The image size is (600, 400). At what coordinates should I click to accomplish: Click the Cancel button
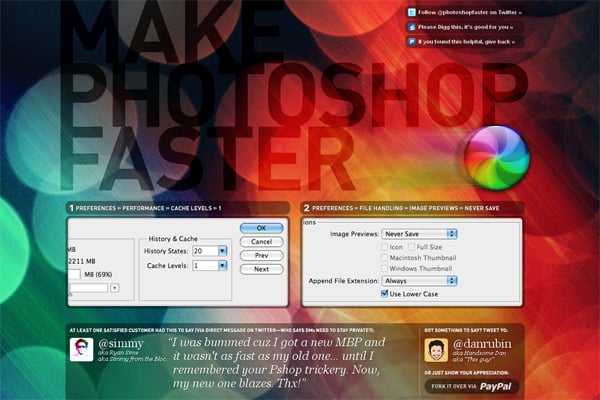pos(261,242)
